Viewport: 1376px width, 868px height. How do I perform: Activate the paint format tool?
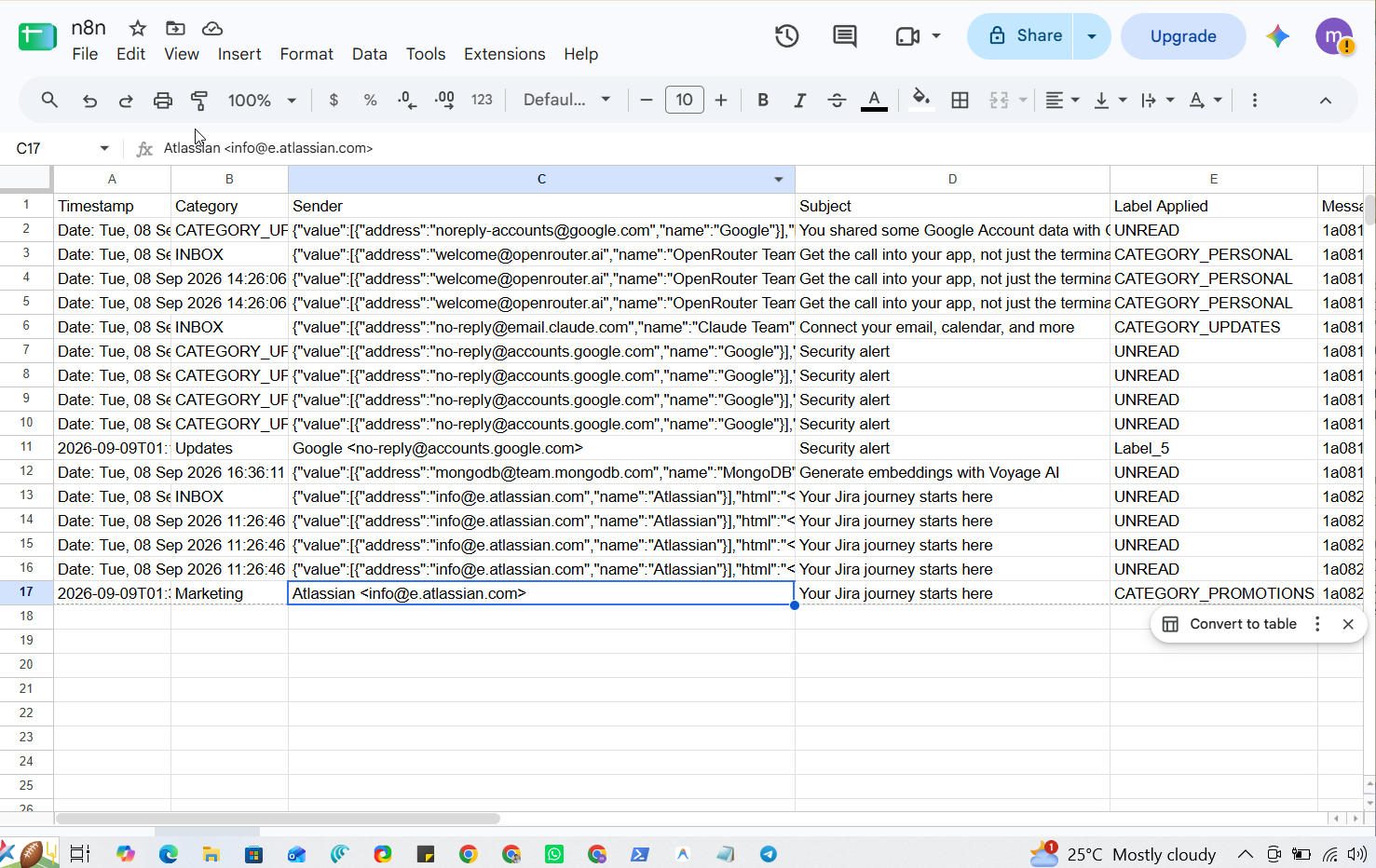[x=199, y=101]
